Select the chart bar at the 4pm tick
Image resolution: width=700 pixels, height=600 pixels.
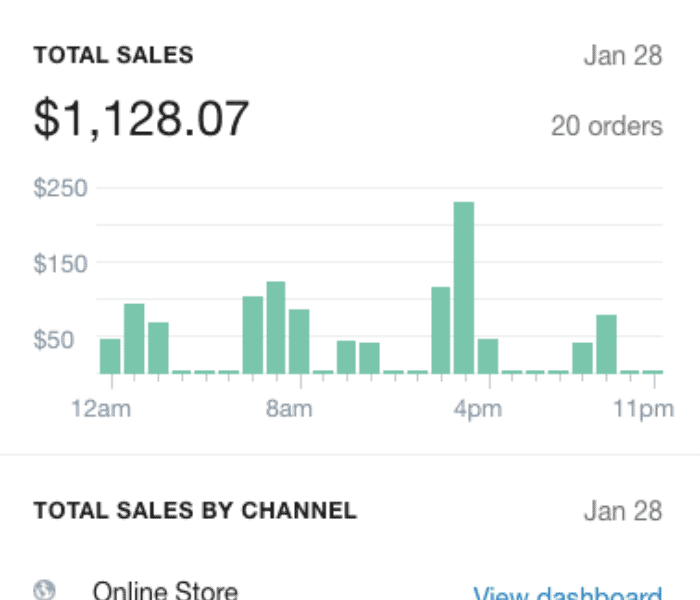click(x=488, y=356)
